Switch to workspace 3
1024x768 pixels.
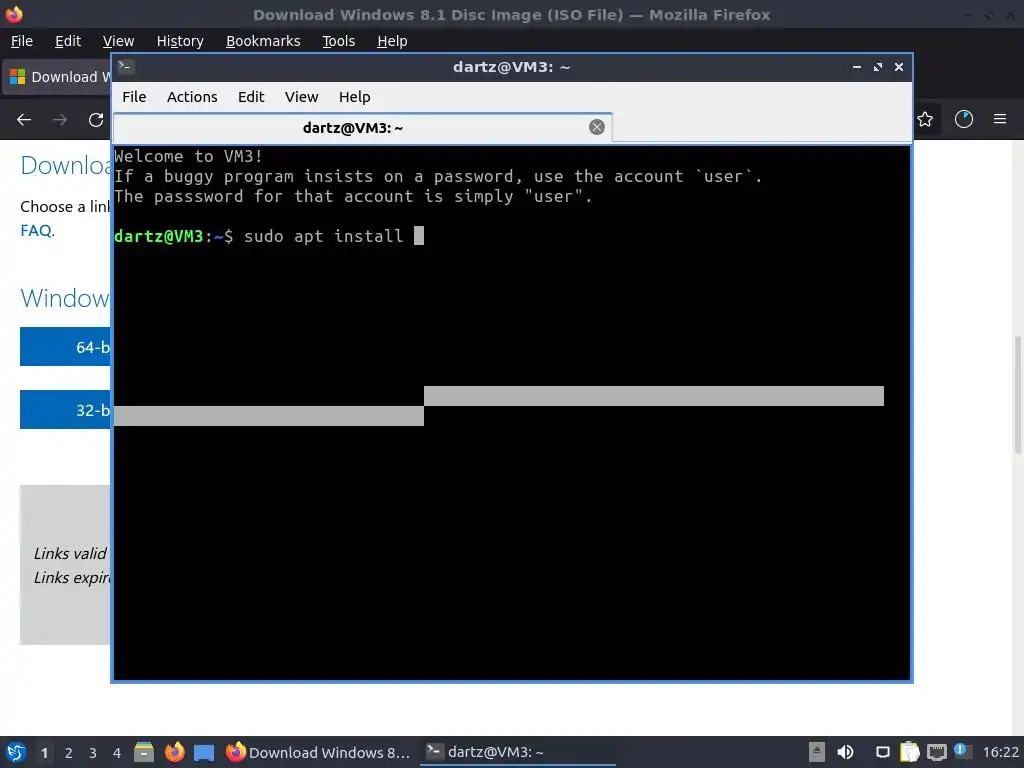(93, 753)
